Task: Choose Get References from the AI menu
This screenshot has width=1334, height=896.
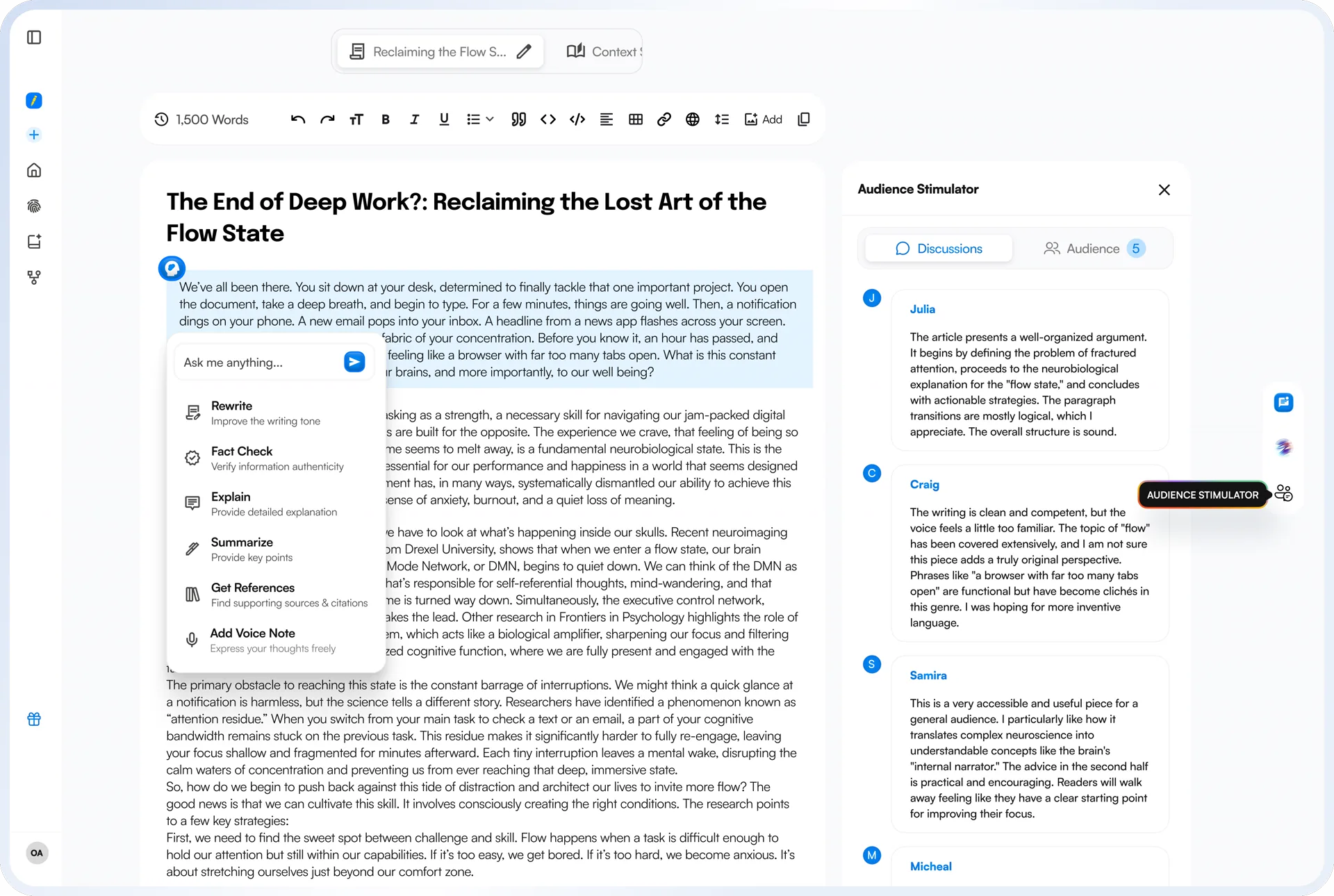Action: (x=276, y=595)
